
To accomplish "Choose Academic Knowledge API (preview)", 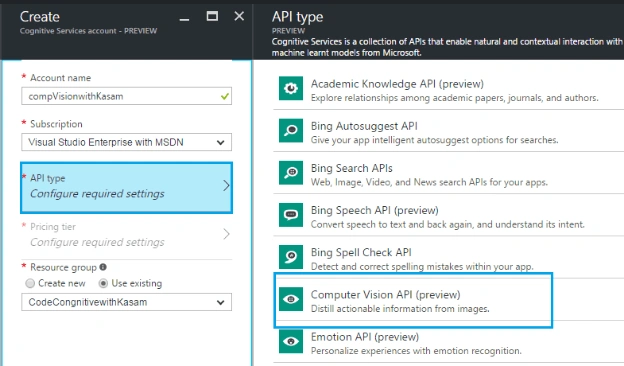I will pyautogui.click(x=448, y=88).
